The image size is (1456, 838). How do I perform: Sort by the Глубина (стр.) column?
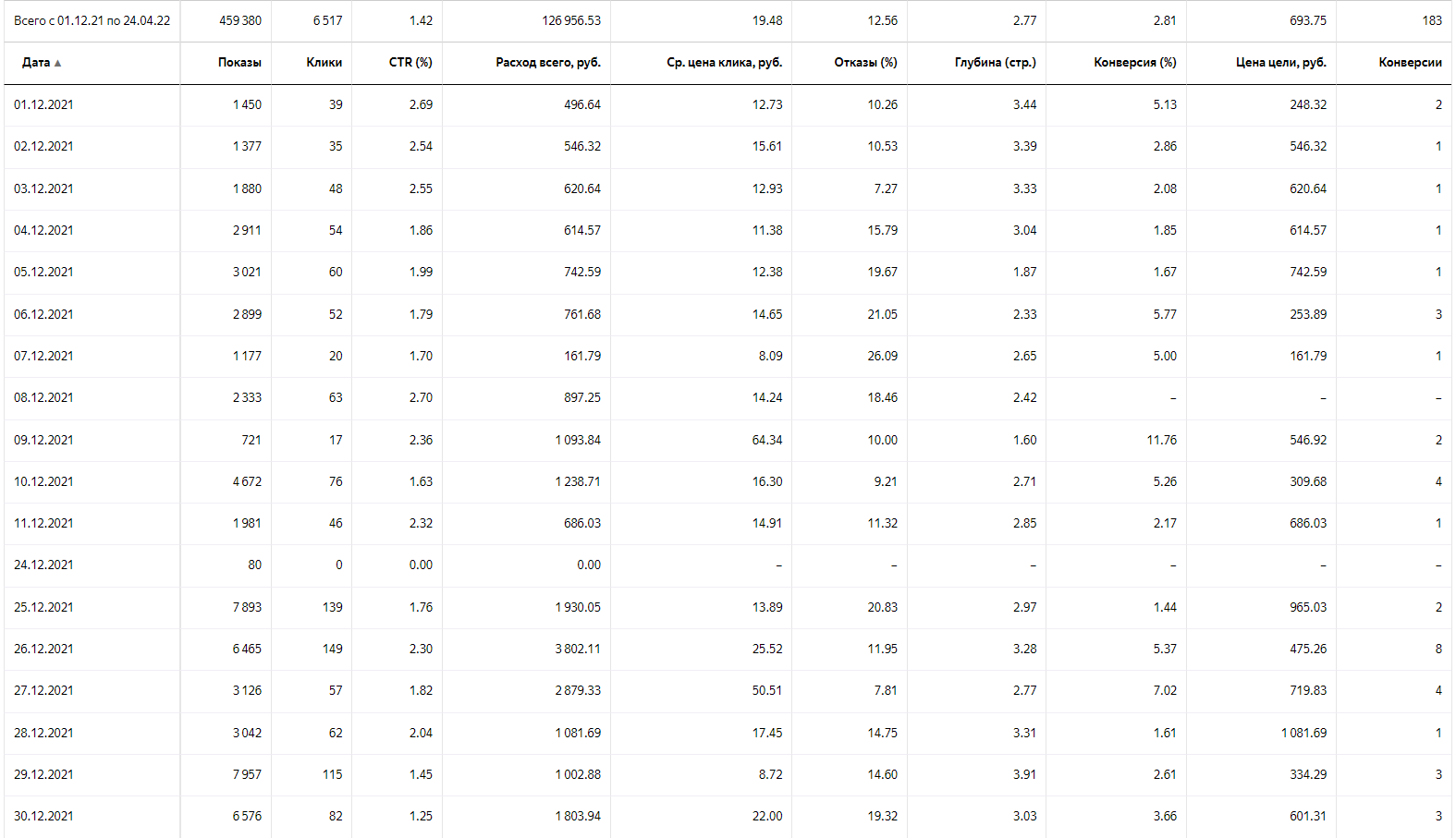pyautogui.click(x=995, y=63)
